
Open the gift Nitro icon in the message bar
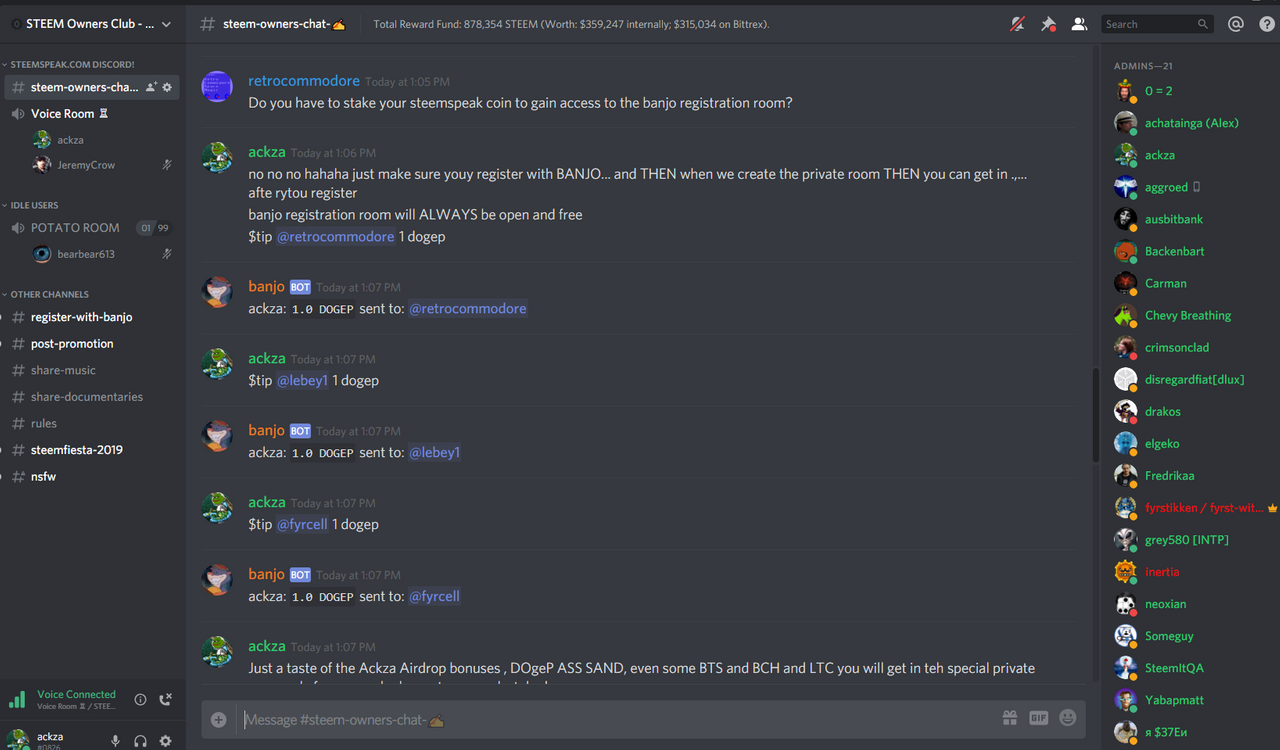pyautogui.click(x=1010, y=718)
